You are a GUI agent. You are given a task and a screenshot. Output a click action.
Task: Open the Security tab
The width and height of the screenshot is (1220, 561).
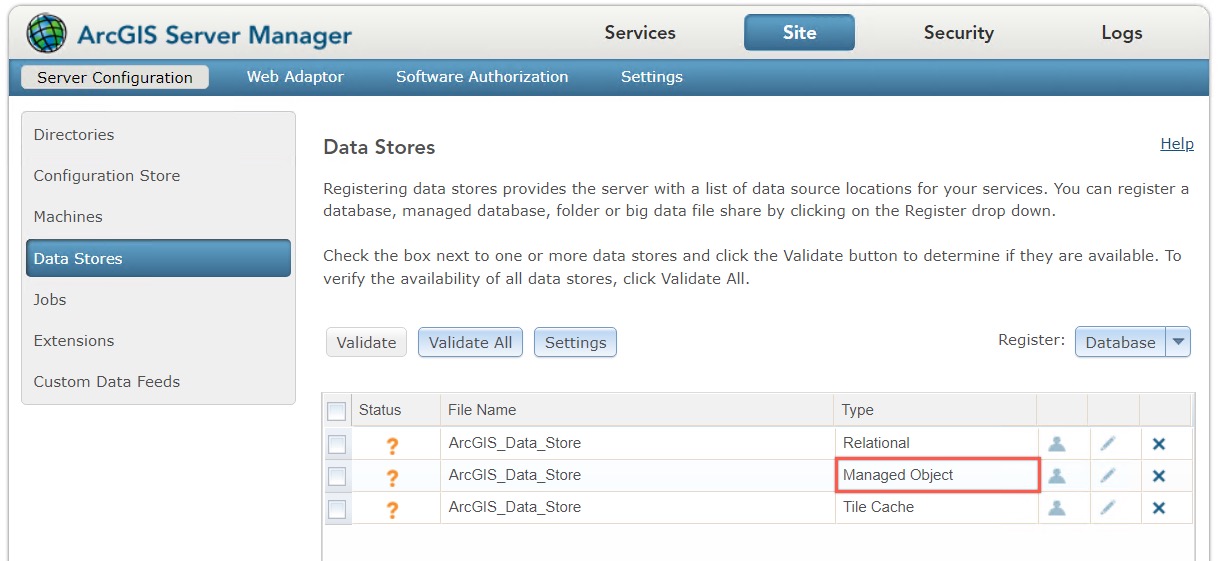[x=958, y=33]
